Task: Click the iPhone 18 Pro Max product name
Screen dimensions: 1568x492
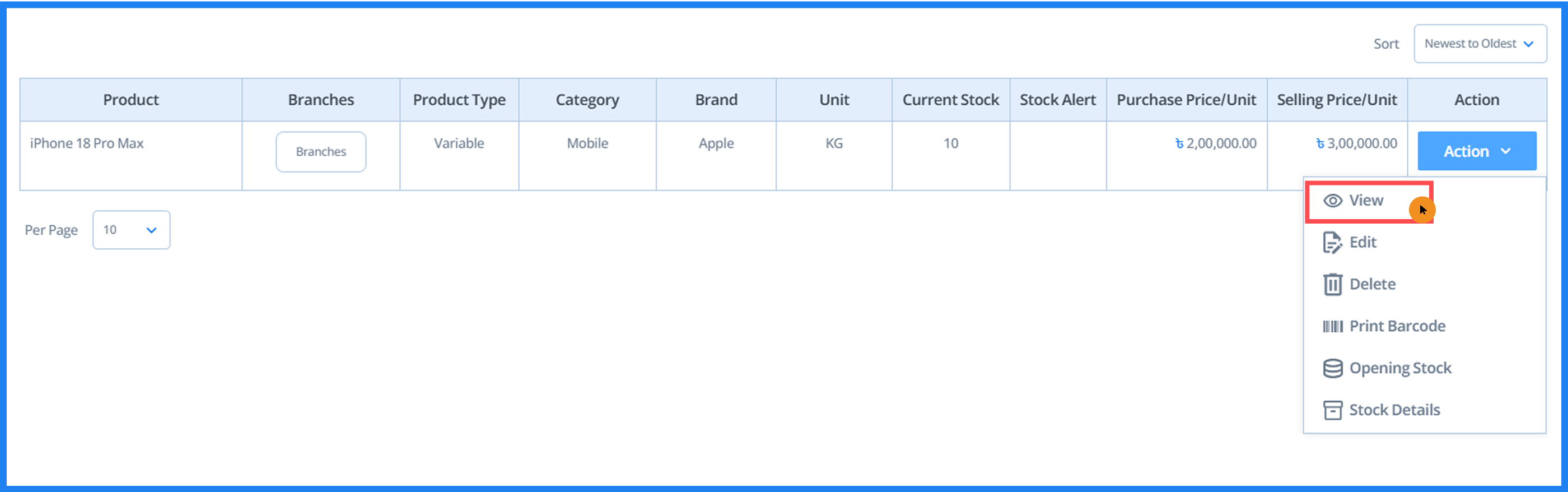Action: (87, 143)
